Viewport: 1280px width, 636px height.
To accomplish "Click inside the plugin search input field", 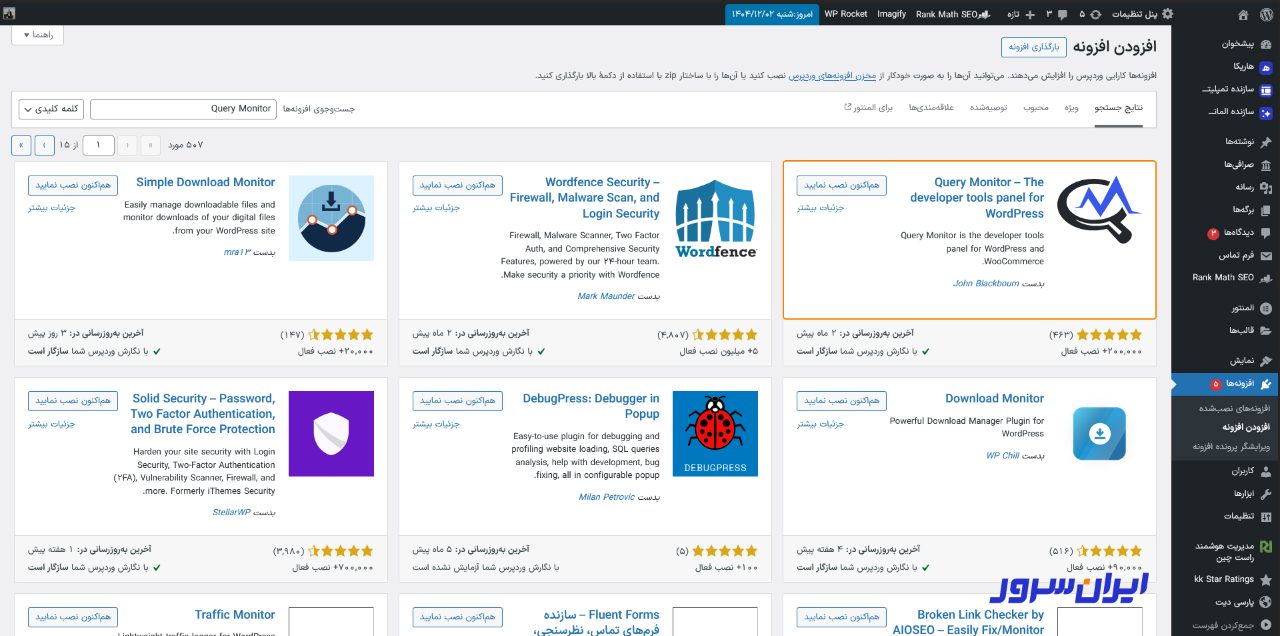I will [185, 110].
